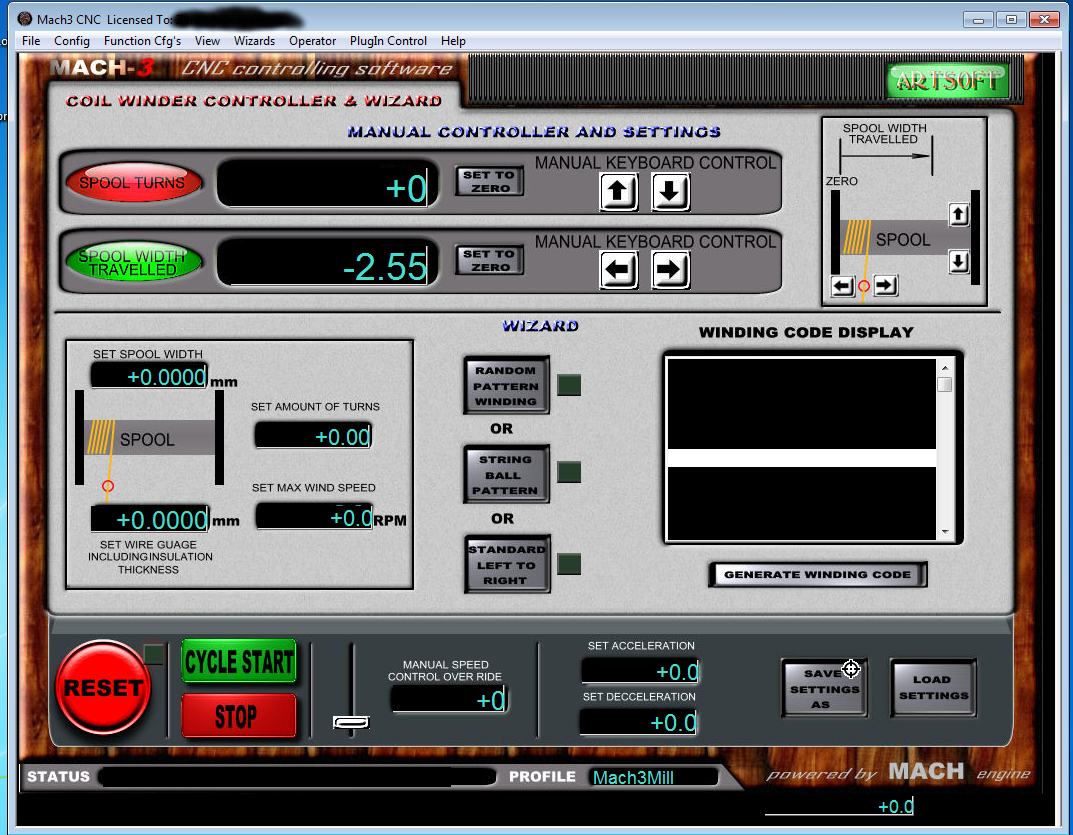Open the Wizards menu
Screen dimensions: 1073x835
tap(255, 41)
